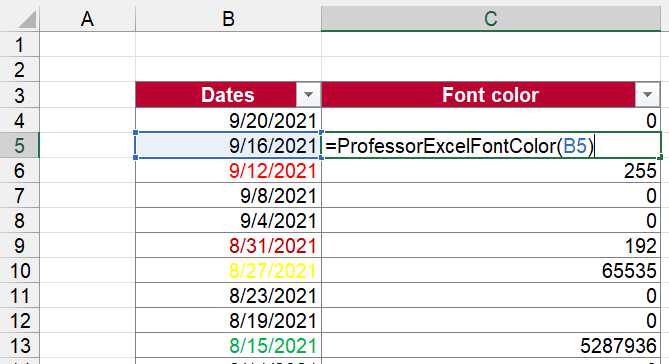Select row 1 header
This screenshot has width=669, height=364.
(x=19, y=44)
